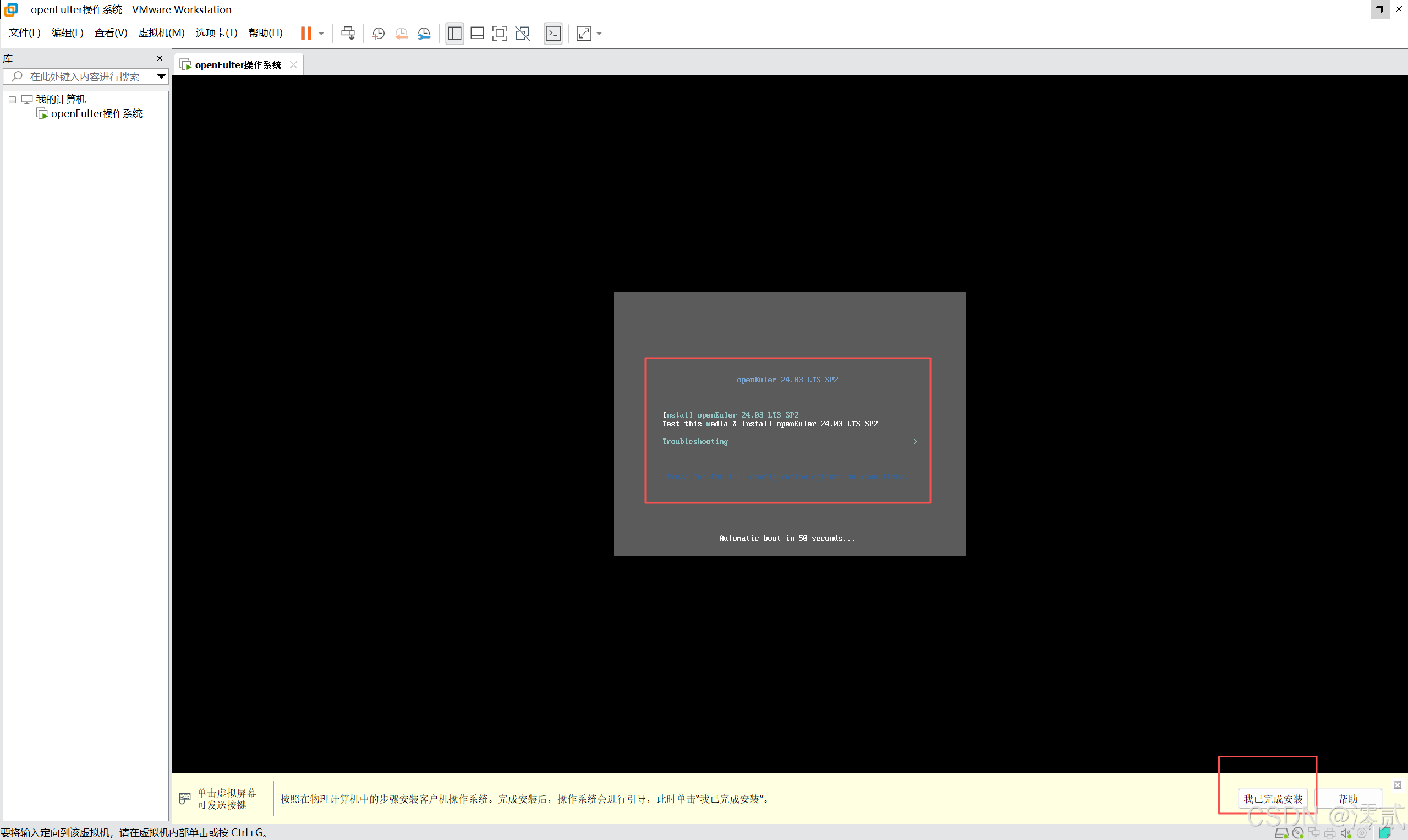Open the power options dropdown arrow

[x=321, y=34]
